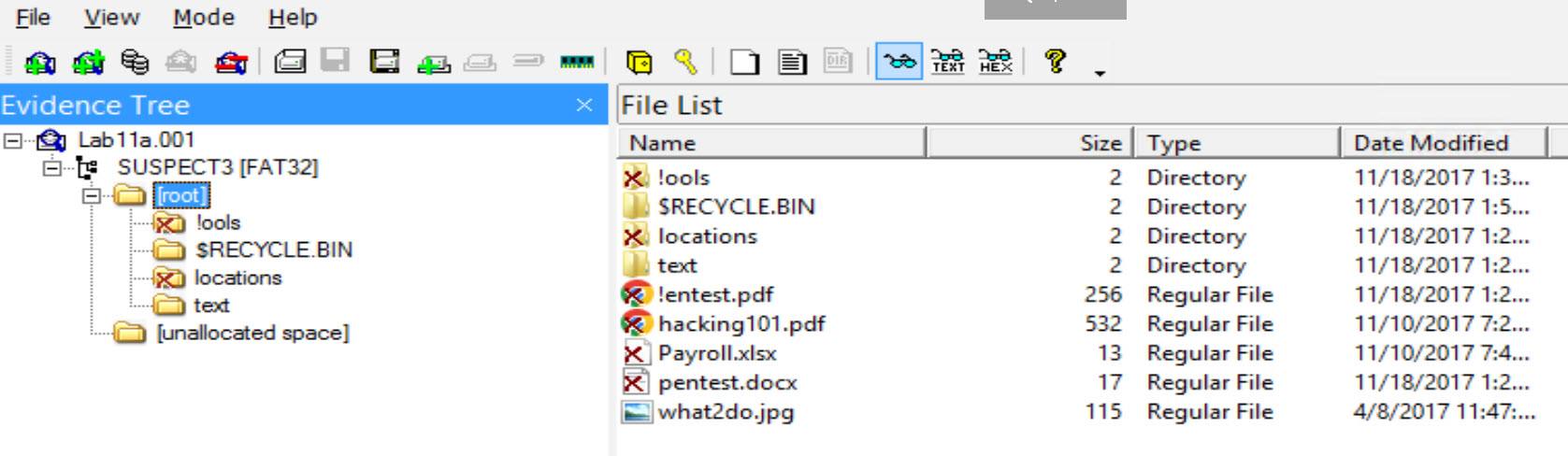Click the Capture Memory chip icon

coord(577,63)
